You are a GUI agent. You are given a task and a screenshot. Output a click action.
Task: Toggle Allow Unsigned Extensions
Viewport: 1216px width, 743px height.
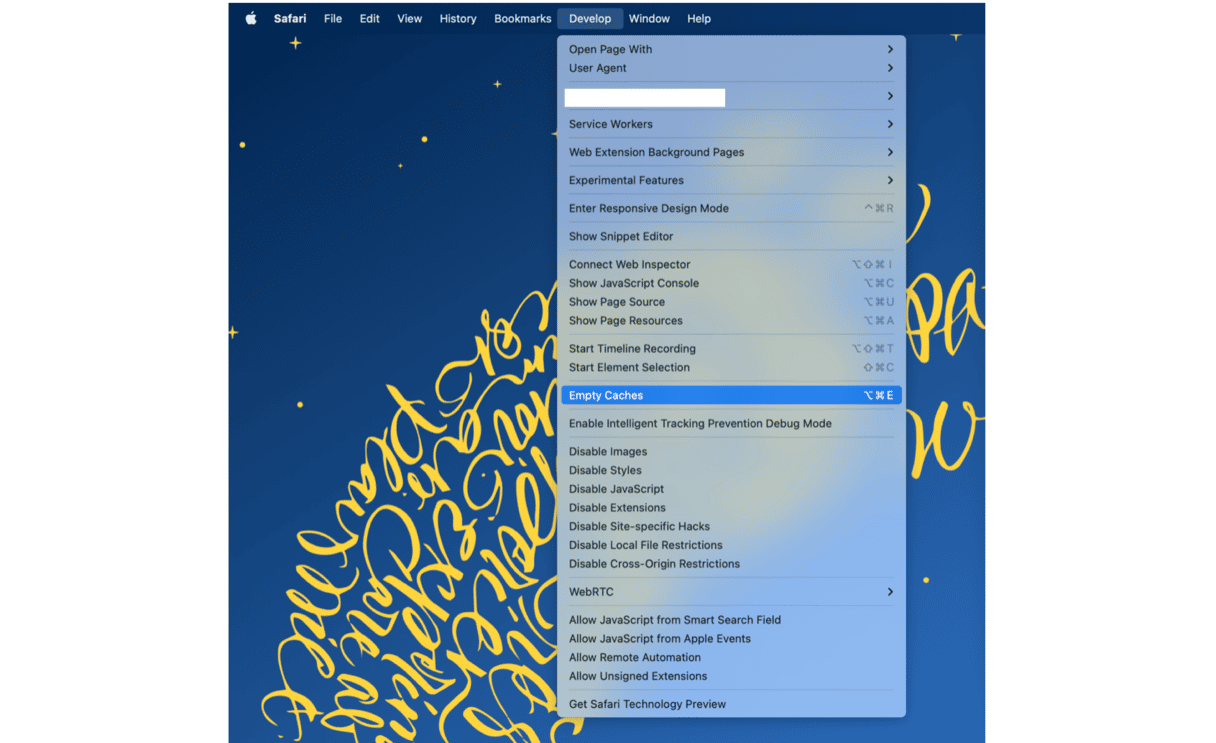(x=731, y=676)
